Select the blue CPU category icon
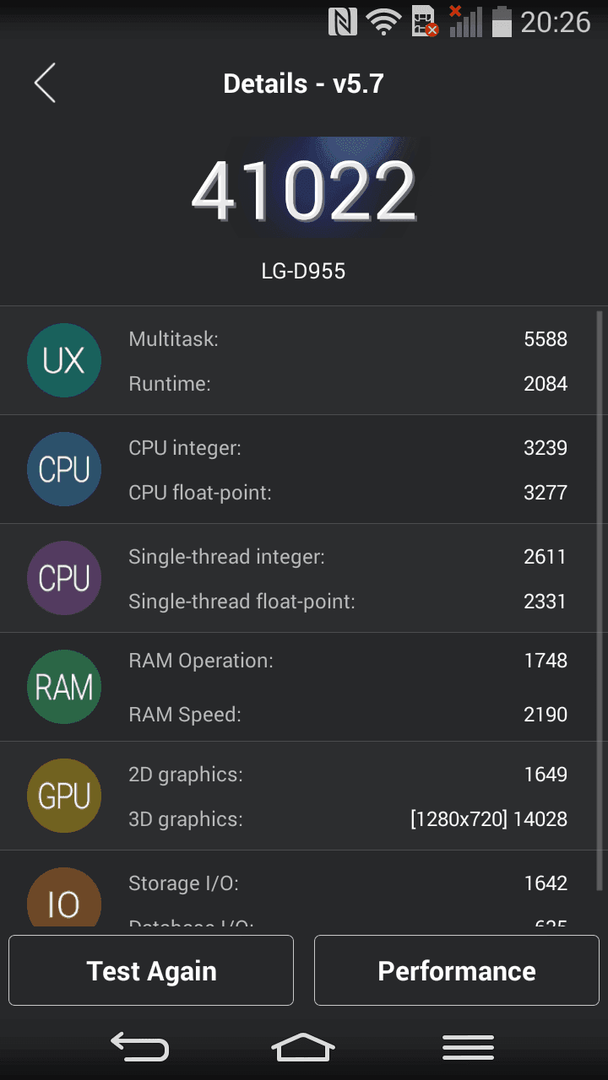This screenshot has width=608, height=1080. pyautogui.click(x=64, y=469)
